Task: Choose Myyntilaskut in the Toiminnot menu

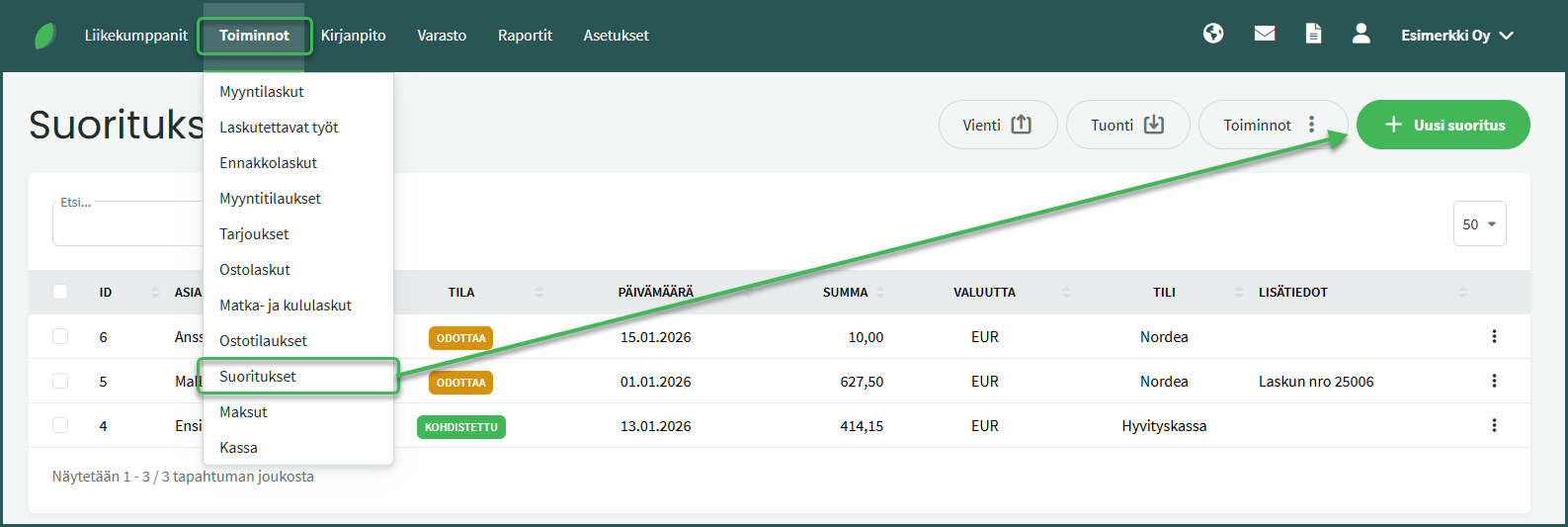Action: (262, 92)
